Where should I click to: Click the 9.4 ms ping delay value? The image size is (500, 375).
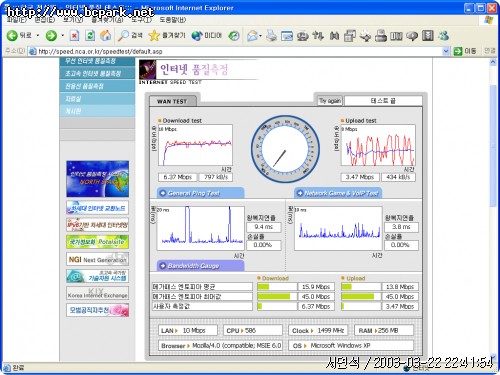coord(263,227)
